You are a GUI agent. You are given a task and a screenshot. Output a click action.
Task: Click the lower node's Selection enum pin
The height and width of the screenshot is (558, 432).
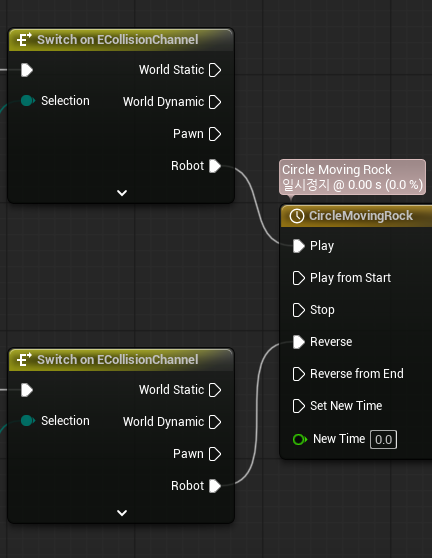(x=28, y=421)
